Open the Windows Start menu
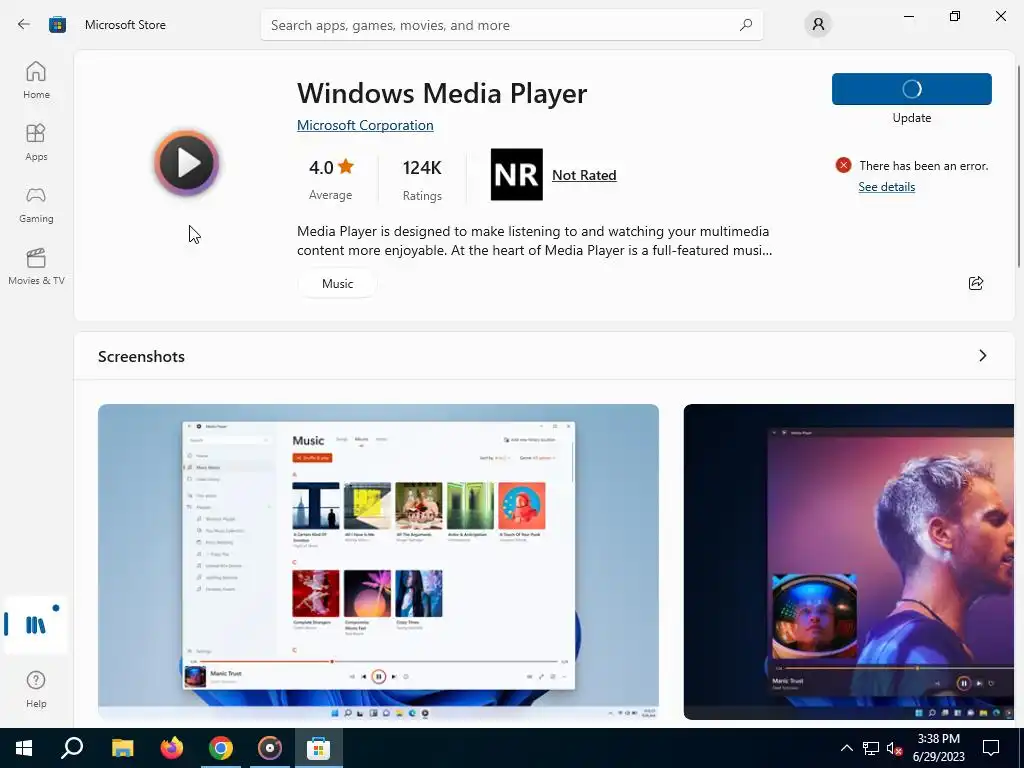Screen dimensions: 1024x768 tap(24, 748)
